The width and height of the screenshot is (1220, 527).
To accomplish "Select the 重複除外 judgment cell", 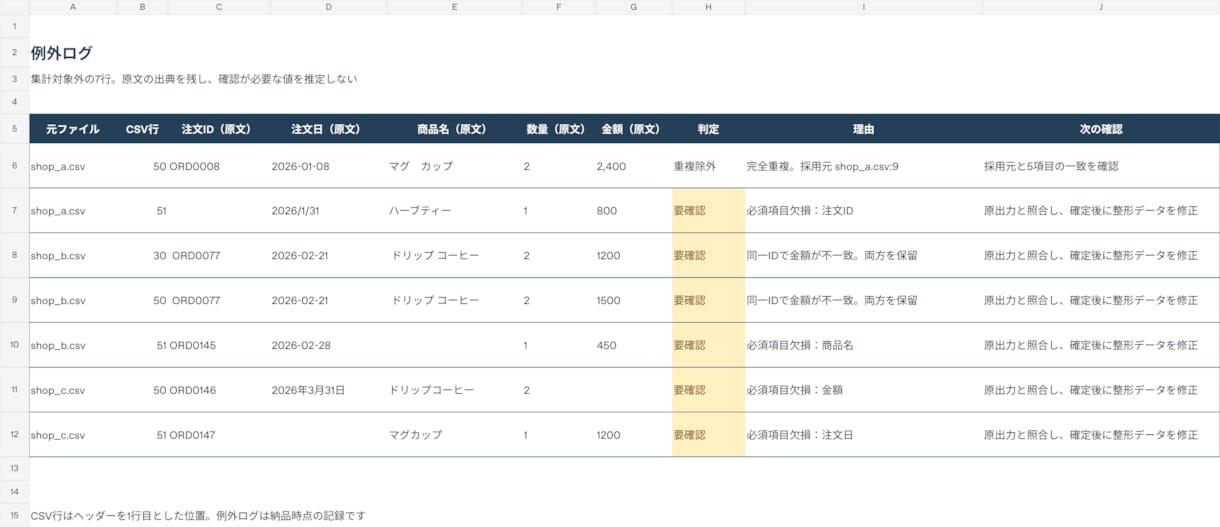I will coord(708,166).
